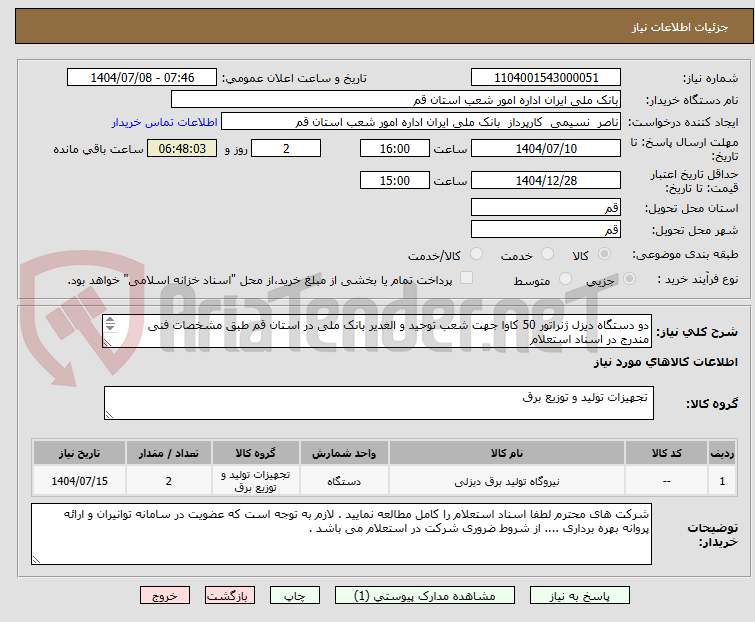Open 'مشاهده مدارک پیوستی (1)' attachments
The width and height of the screenshot is (755, 622).
424,596
